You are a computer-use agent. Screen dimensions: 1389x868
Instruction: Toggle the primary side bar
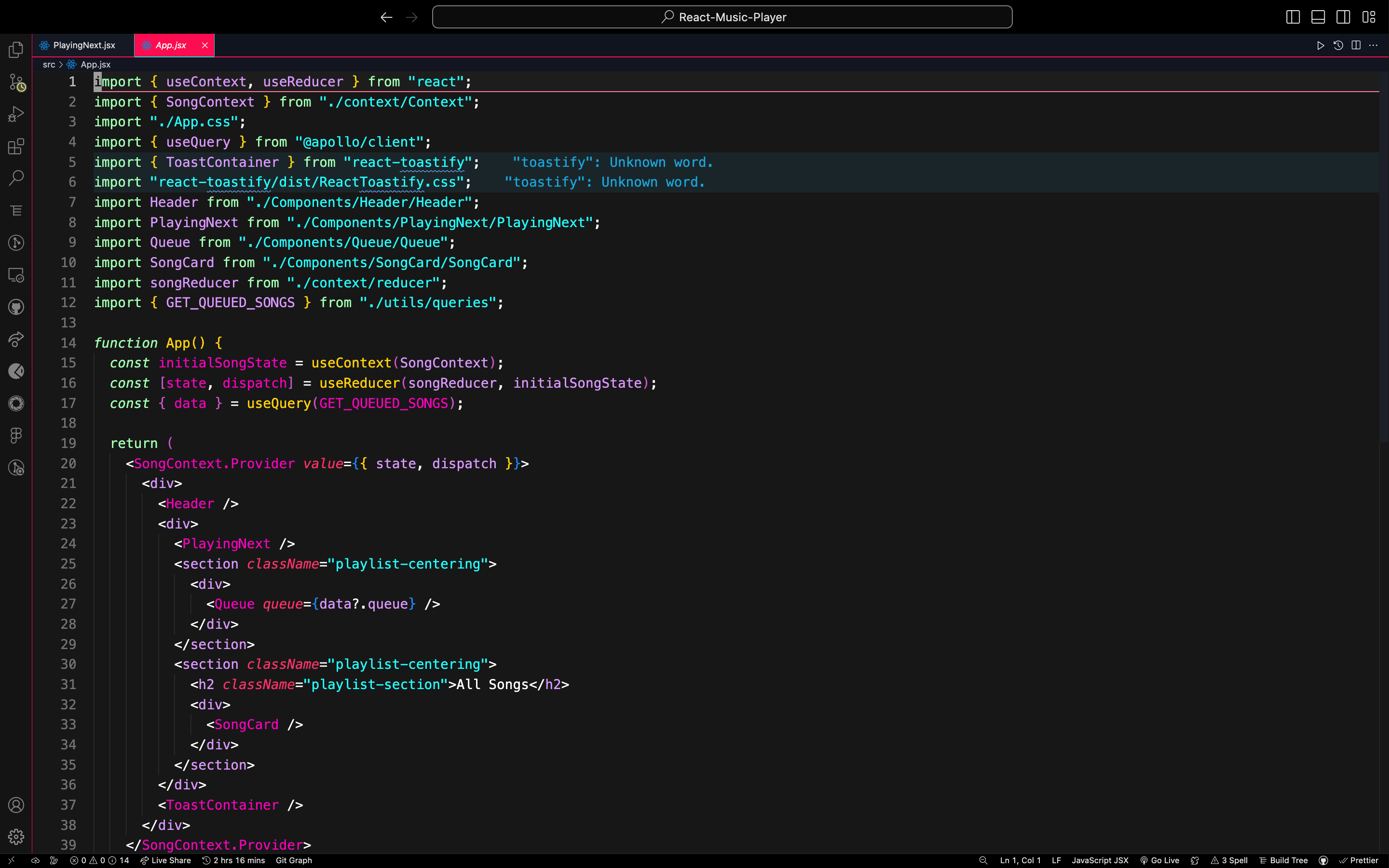[x=1293, y=17]
